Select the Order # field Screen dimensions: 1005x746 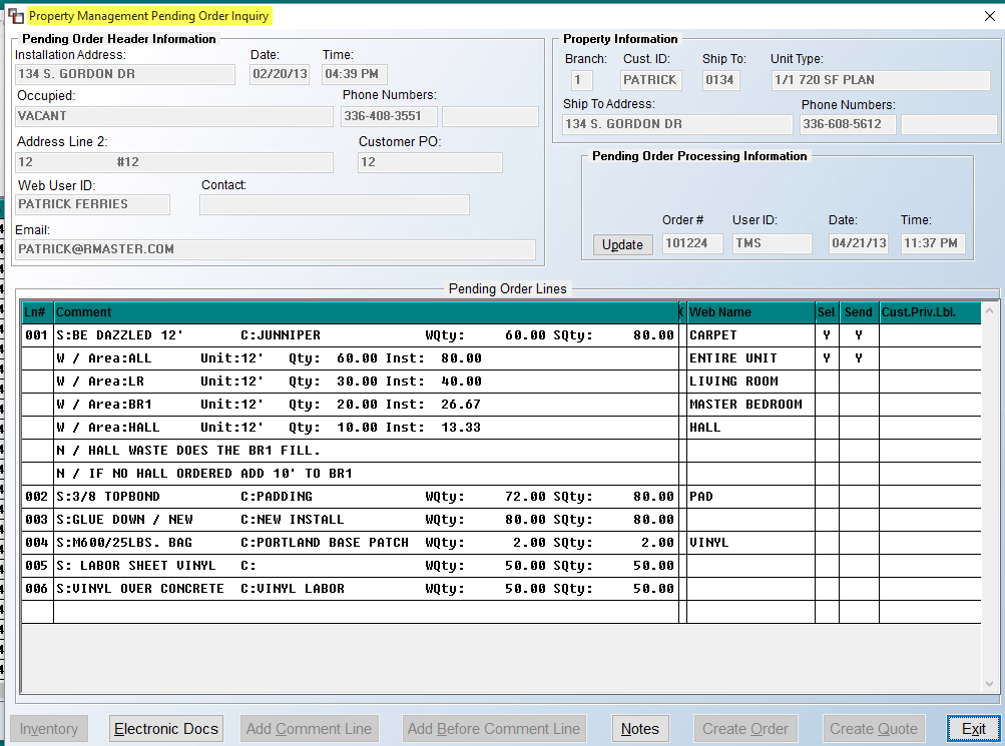(692, 244)
